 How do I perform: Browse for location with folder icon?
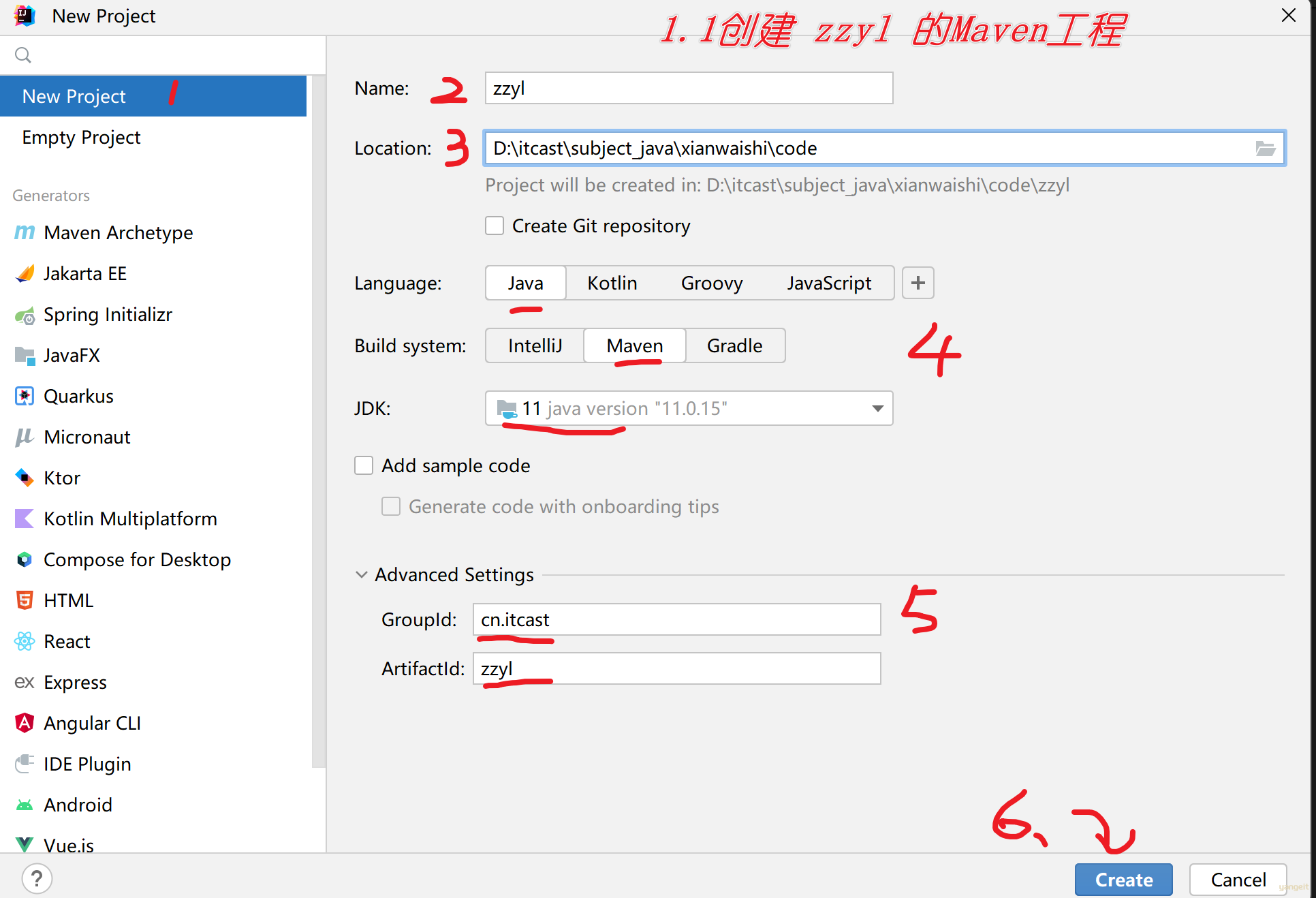pos(1266,148)
